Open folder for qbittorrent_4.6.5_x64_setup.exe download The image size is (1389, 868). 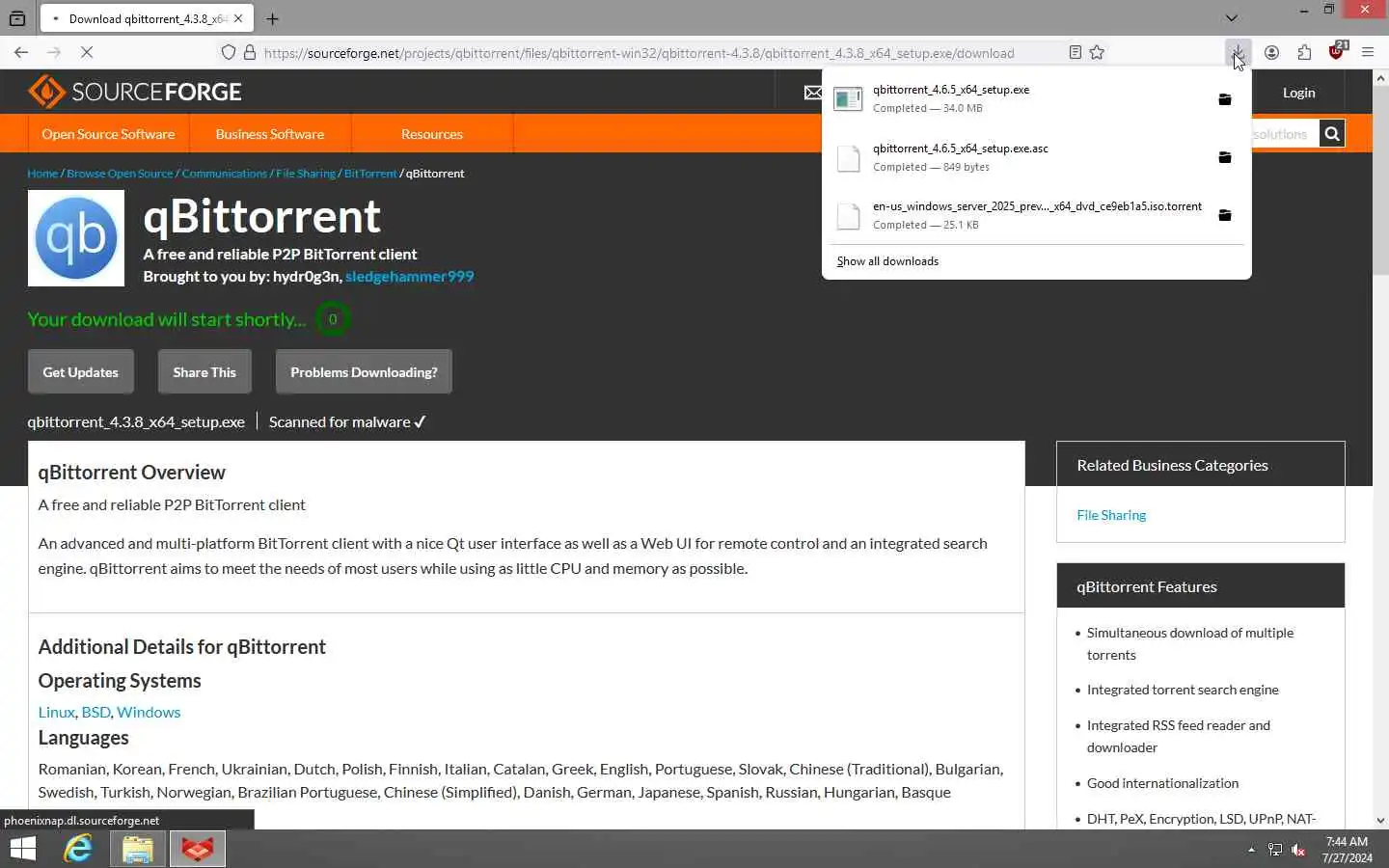click(x=1225, y=99)
